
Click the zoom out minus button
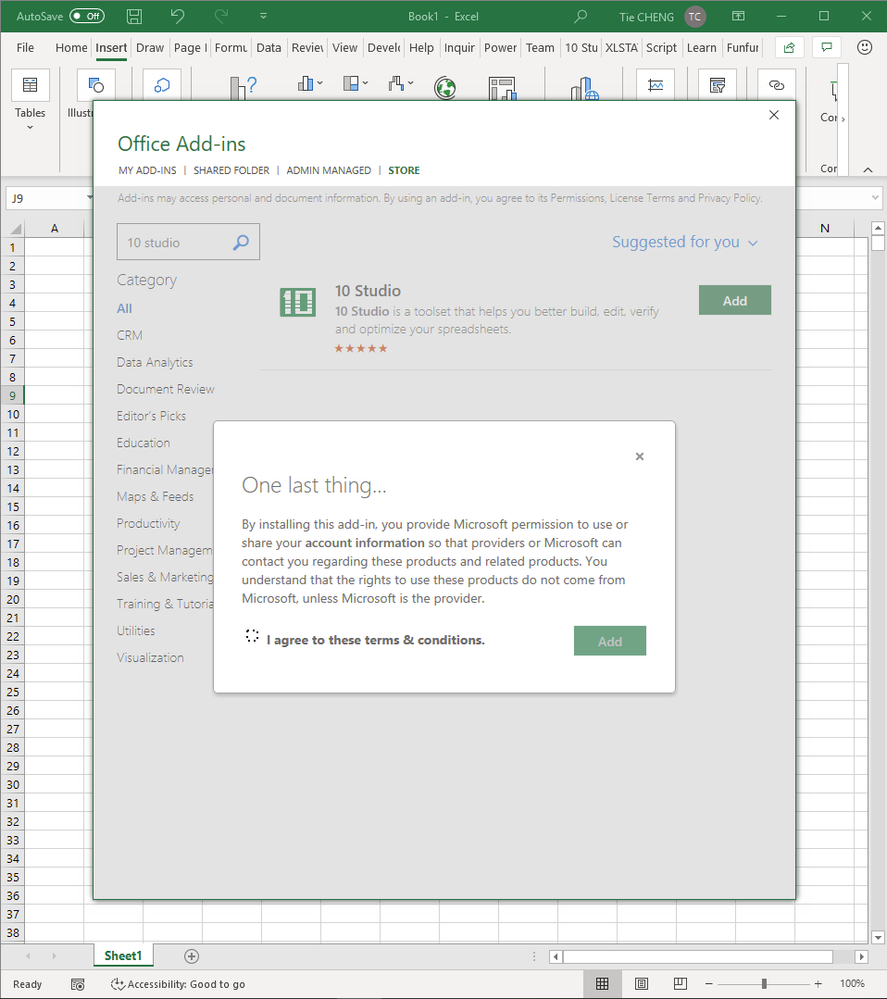(x=709, y=984)
